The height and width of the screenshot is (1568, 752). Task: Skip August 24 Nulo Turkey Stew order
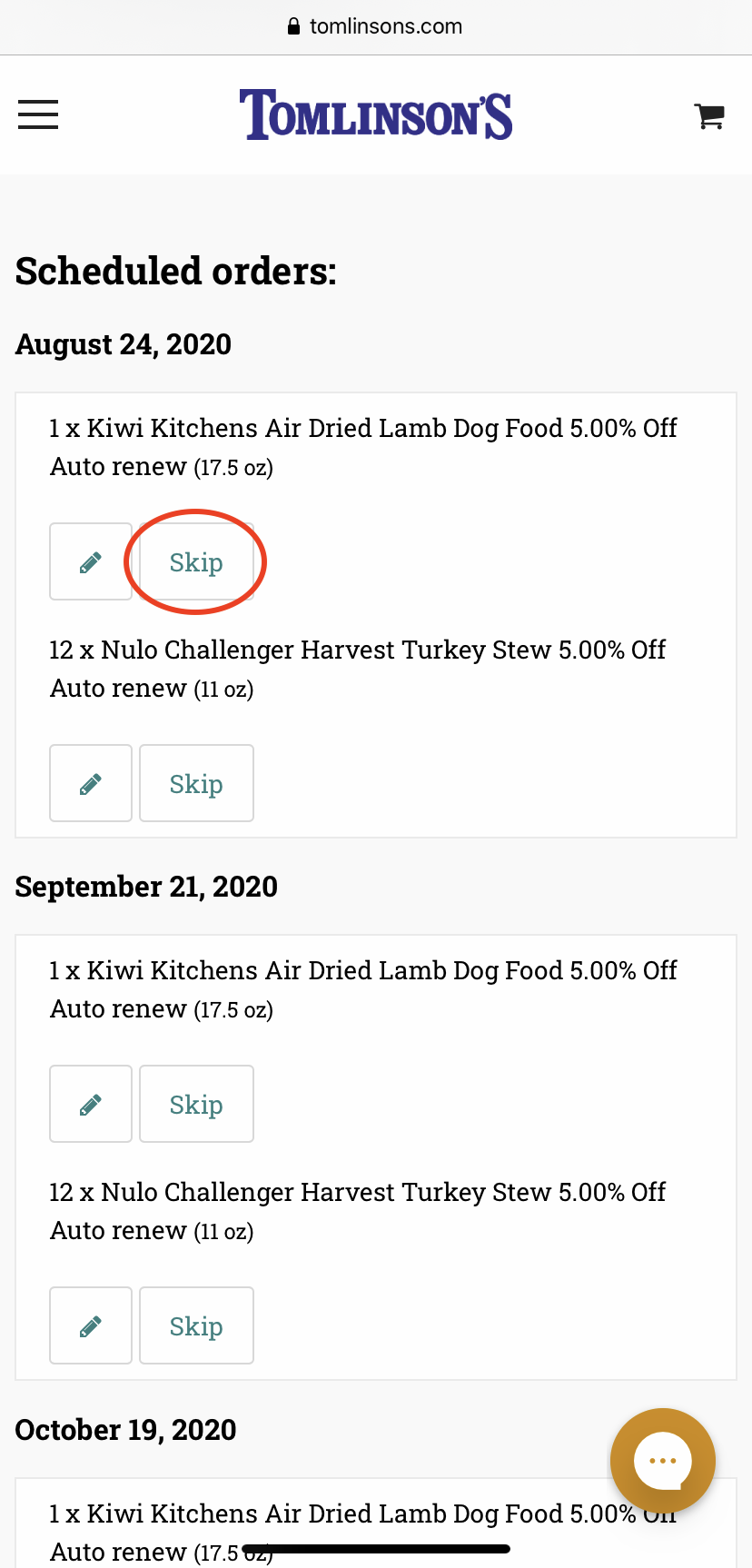coord(196,783)
